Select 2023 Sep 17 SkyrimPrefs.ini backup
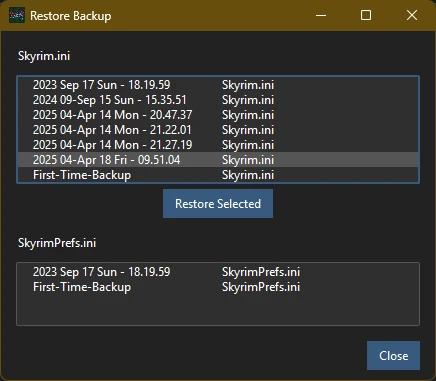The width and height of the screenshot is (436, 381). (218, 272)
